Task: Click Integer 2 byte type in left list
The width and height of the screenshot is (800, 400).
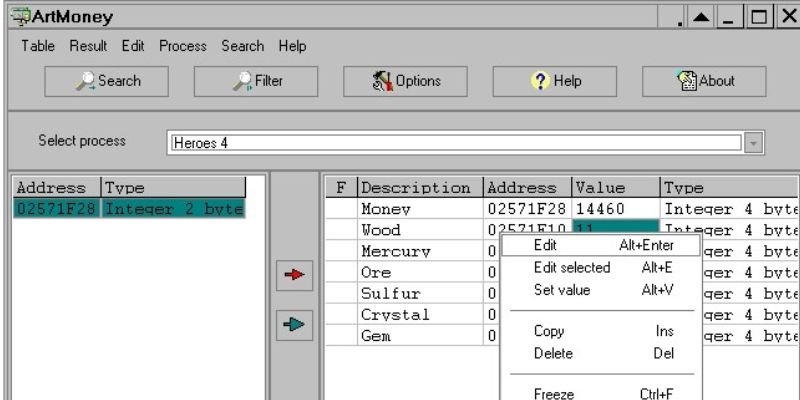Action: click(x=173, y=209)
